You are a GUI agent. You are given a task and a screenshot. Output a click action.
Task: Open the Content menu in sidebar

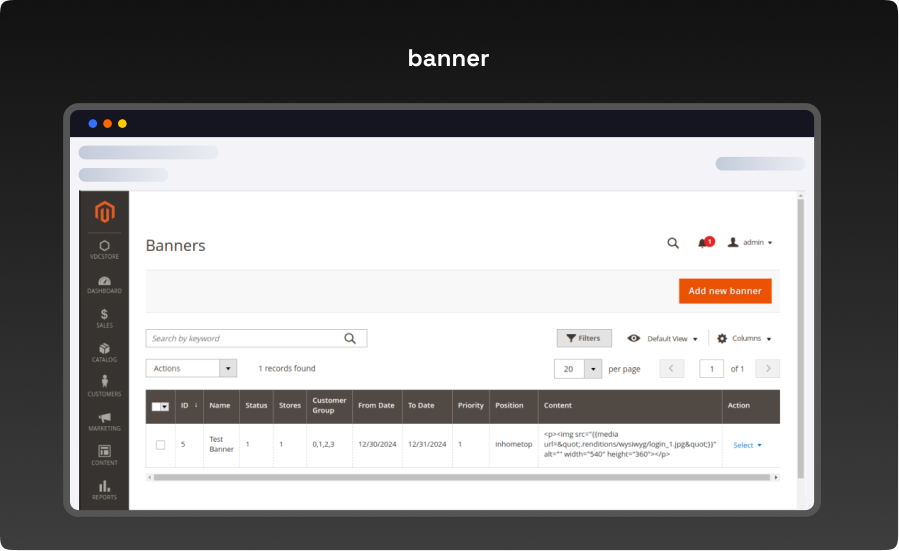tap(105, 455)
